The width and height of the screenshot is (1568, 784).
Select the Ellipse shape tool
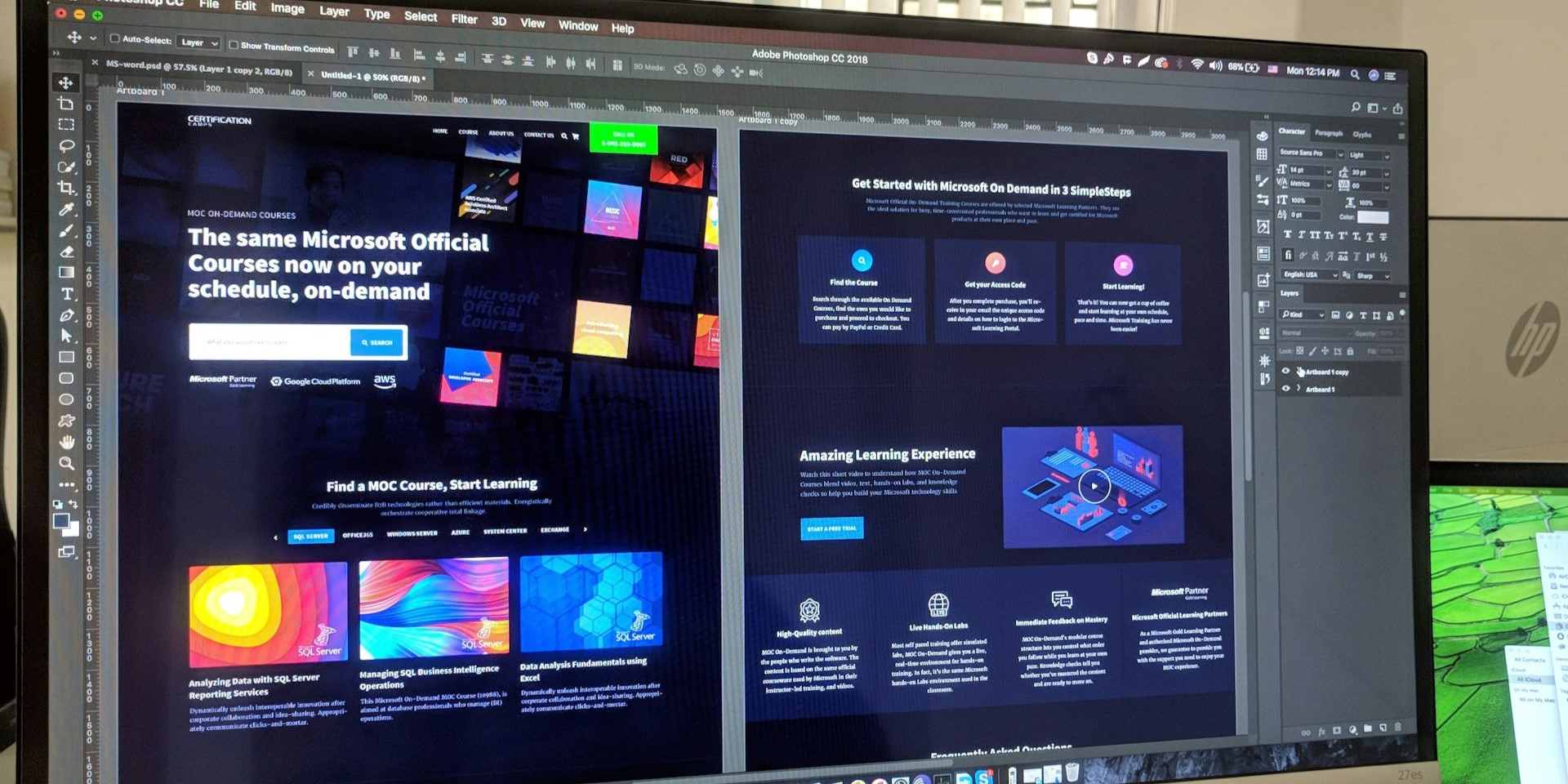pyautogui.click(x=67, y=399)
